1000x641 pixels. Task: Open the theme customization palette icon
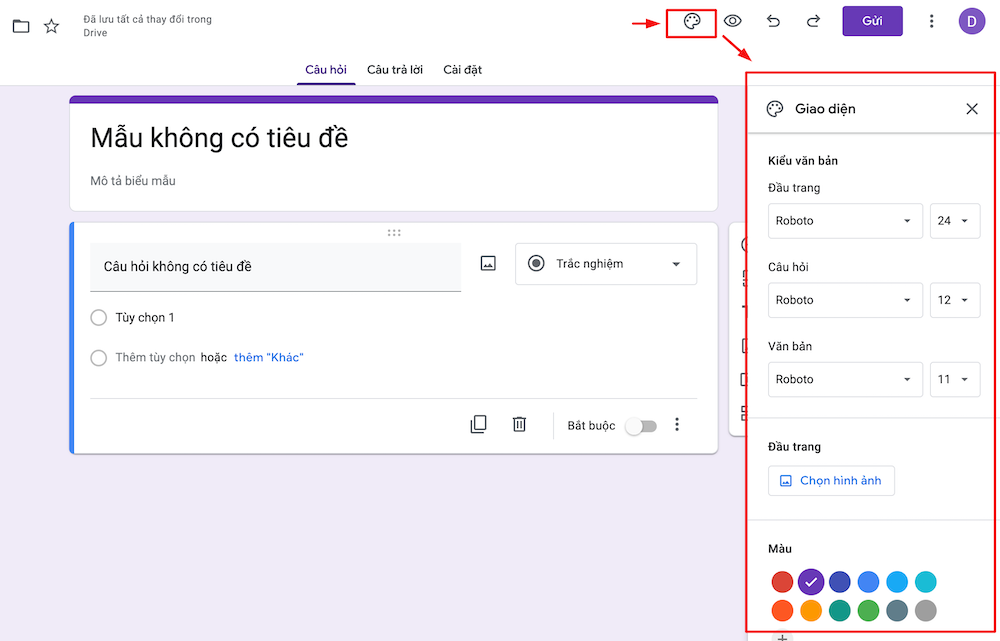tap(691, 21)
